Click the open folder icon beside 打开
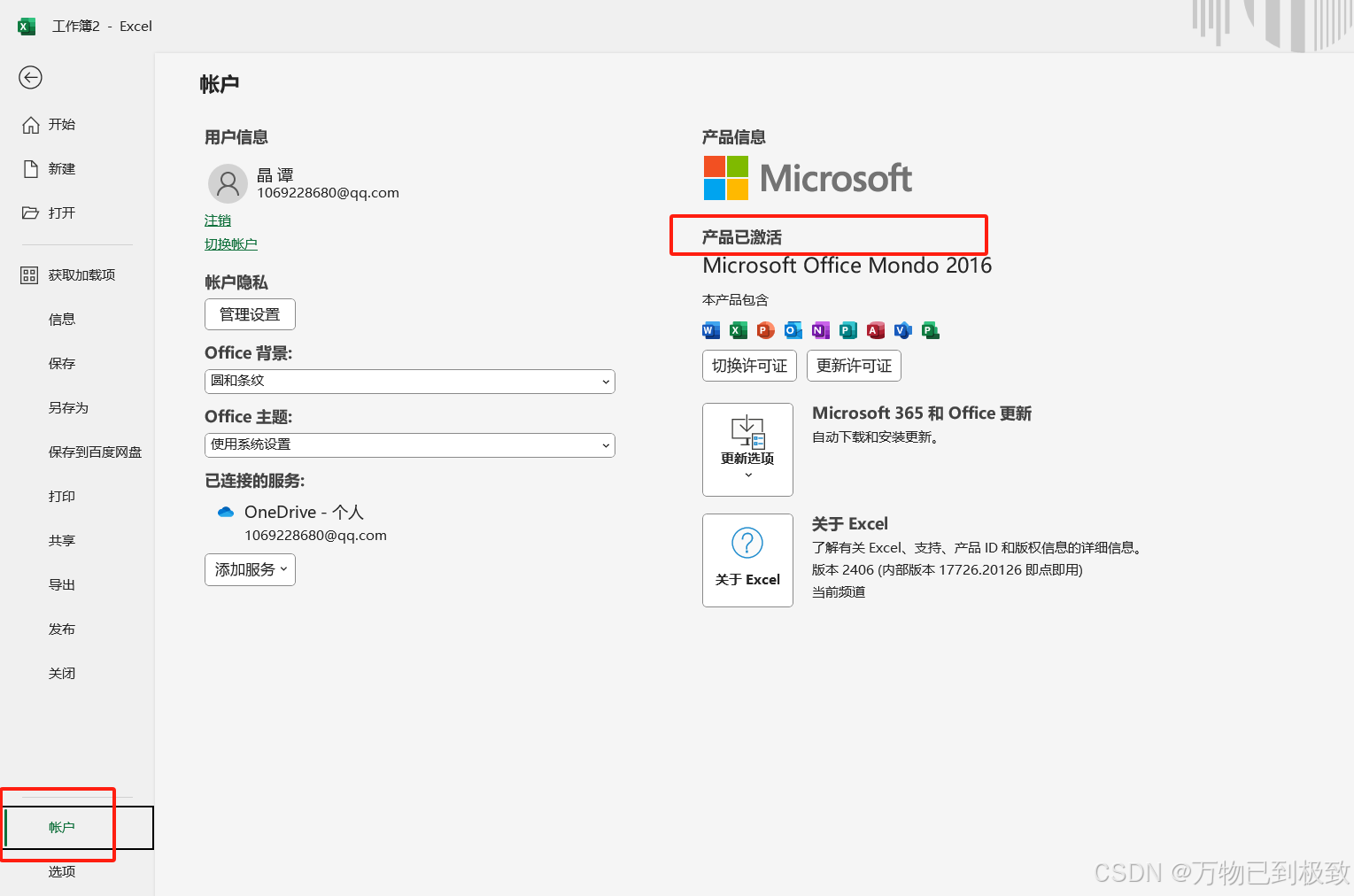The image size is (1354, 896). tap(31, 213)
